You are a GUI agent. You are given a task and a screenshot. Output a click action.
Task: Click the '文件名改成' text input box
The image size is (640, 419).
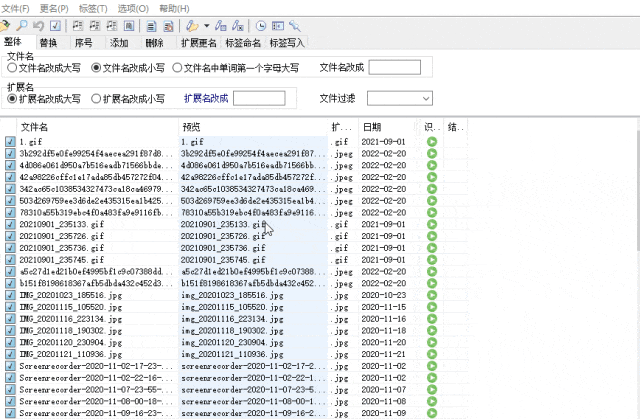point(395,67)
